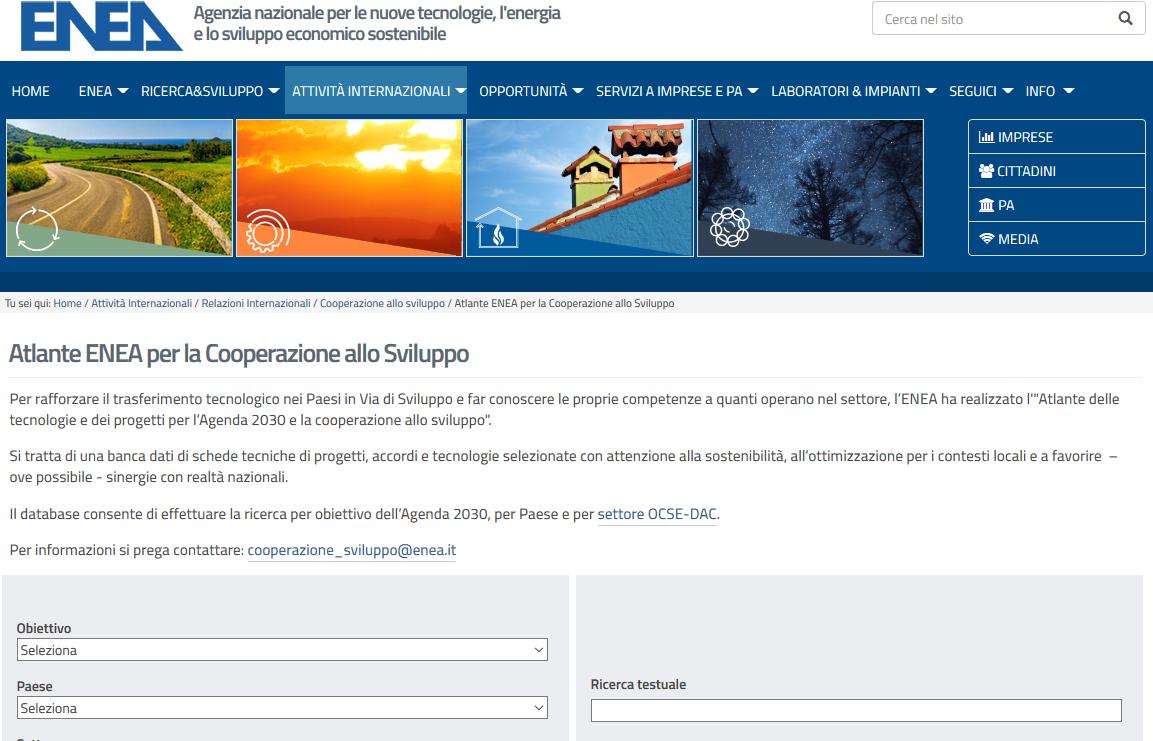1153x741 pixels.
Task: Go to the HOME menu item
Action: [x=30, y=91]
